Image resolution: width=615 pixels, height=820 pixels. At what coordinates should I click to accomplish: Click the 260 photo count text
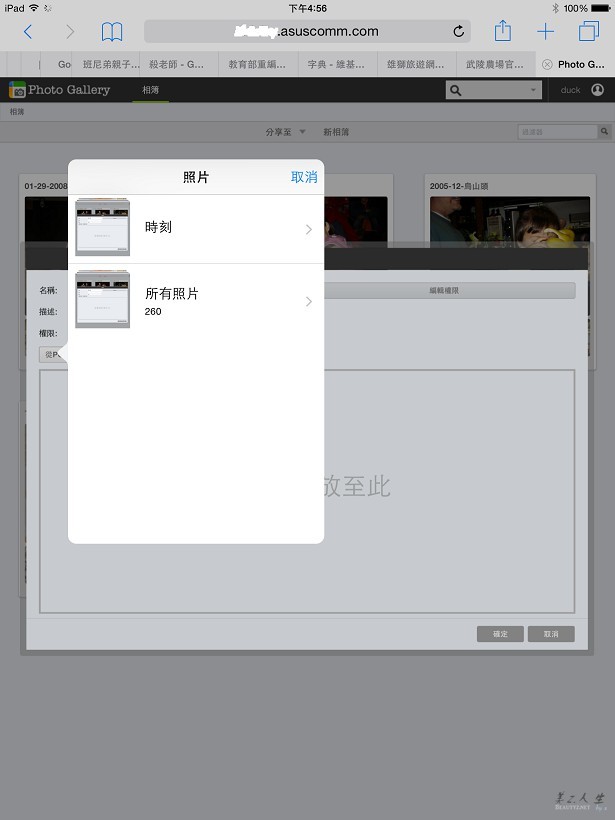(153, 312)
